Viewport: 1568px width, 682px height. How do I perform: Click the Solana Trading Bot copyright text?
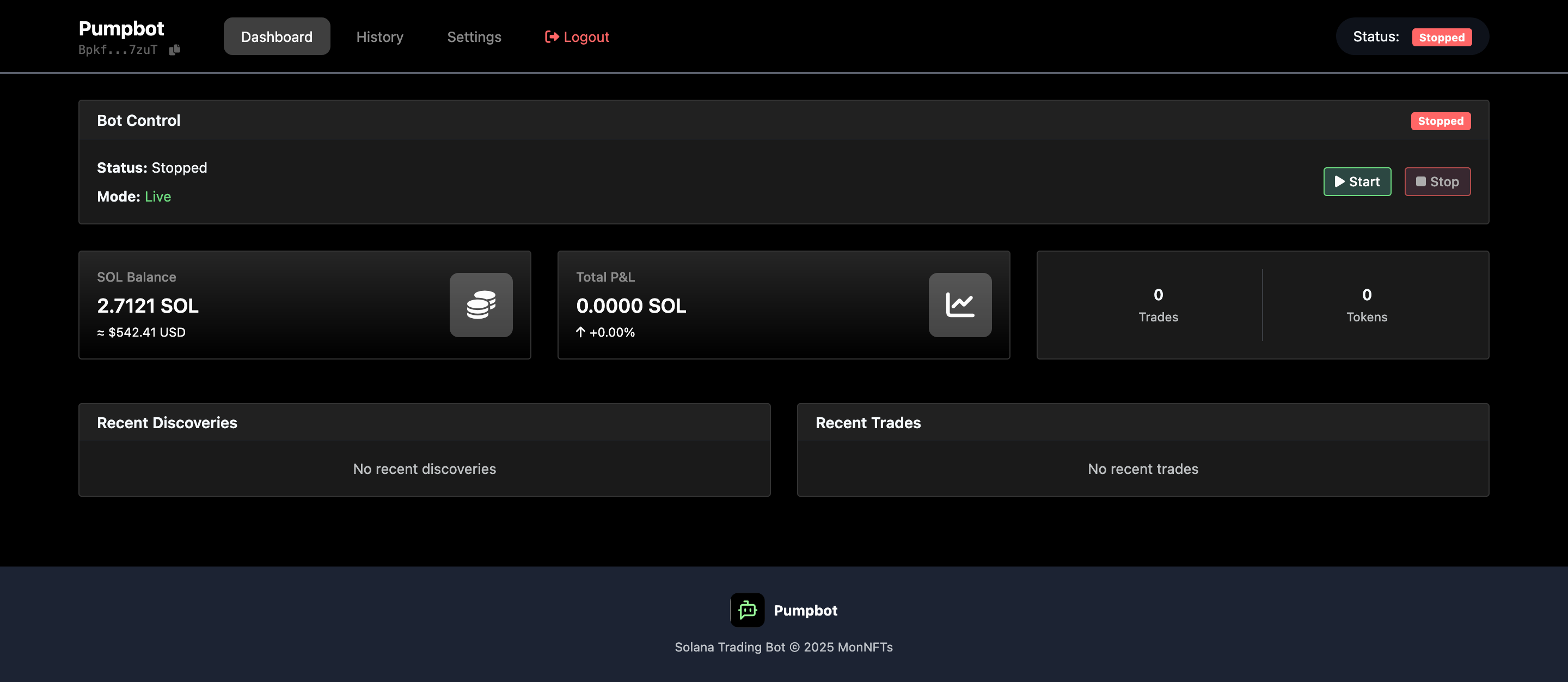(783, 647)
